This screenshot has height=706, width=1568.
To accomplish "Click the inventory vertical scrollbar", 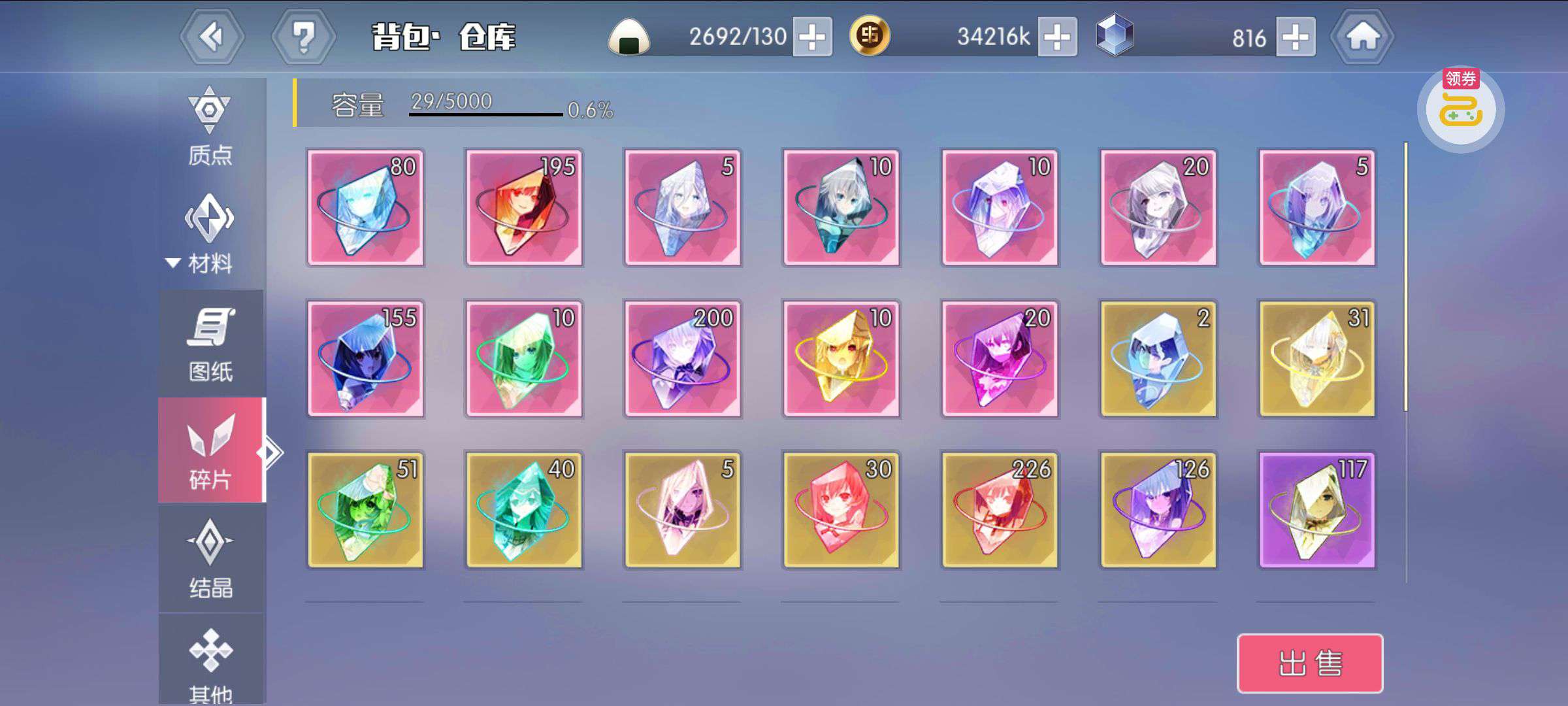I will click(x=1405, y=278).
